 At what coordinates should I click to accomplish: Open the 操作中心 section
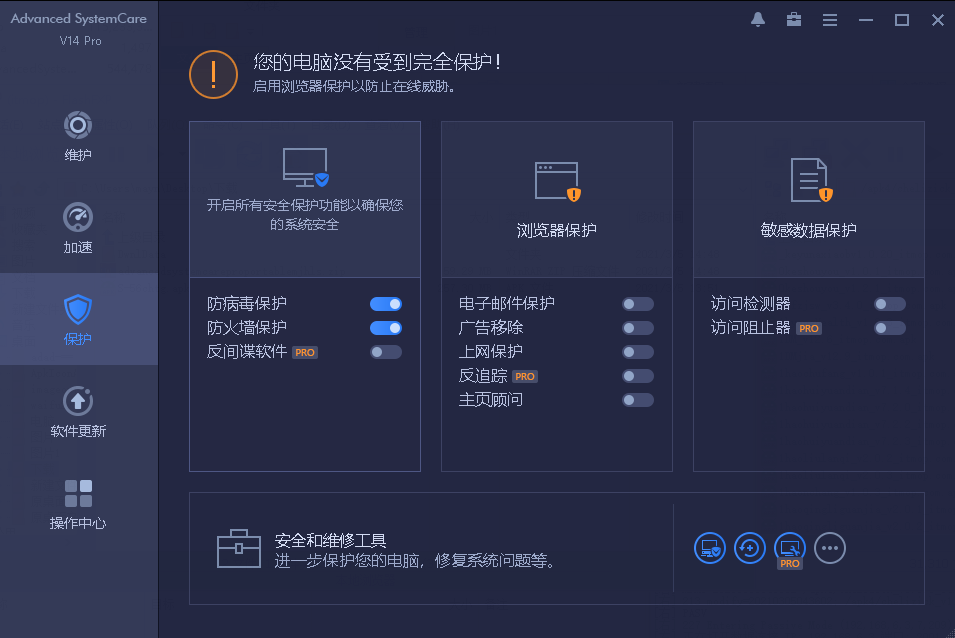tap(77, 506)
